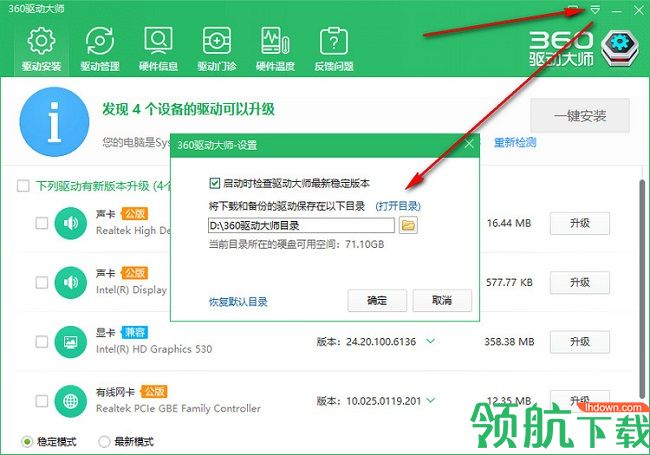This screenshot has width=650, height=455.
Task: Toggle select-all checkbox for 下列驱动有新版本升级
Action: pyautogui.click(x=23, y=186)
